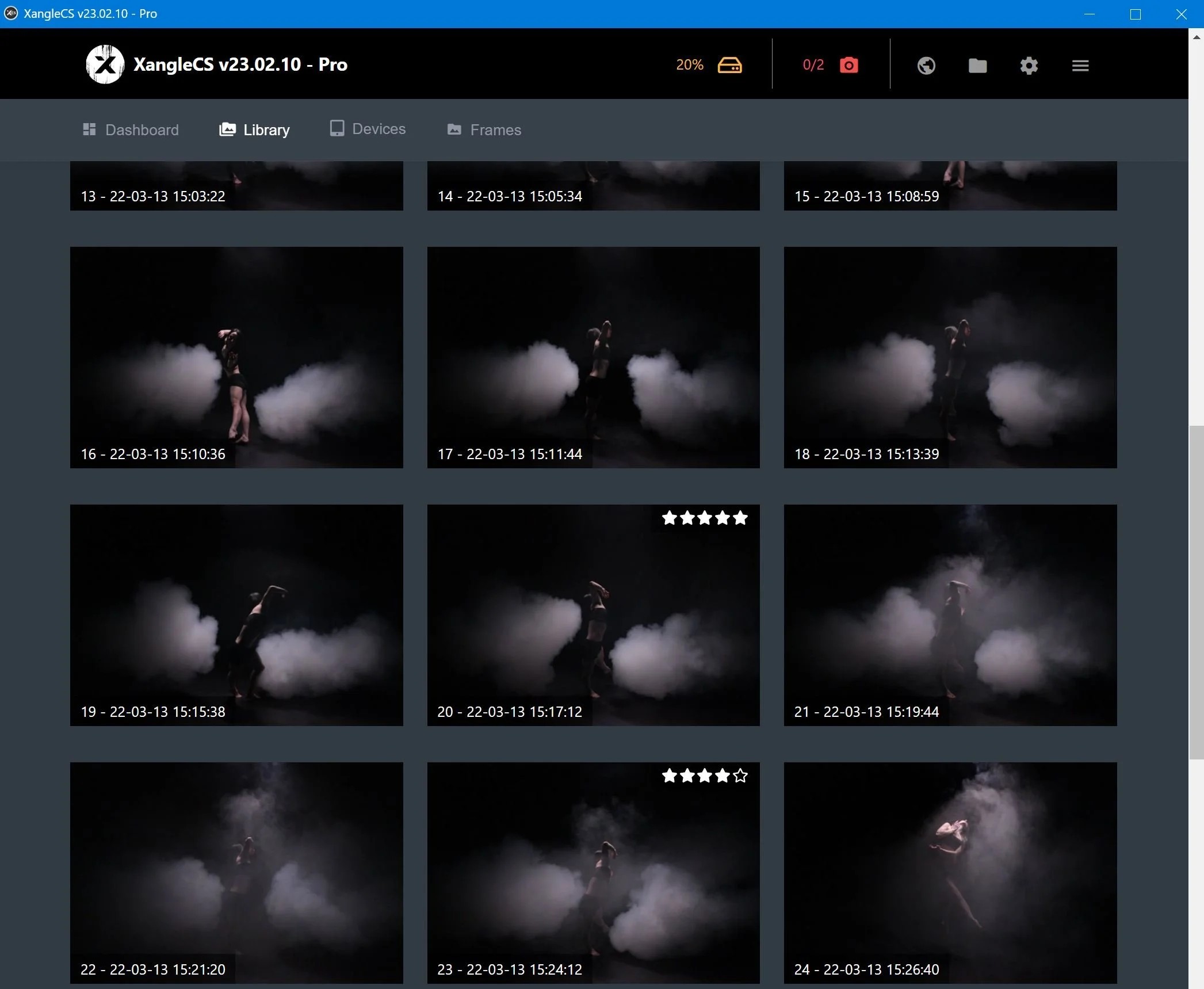Minimize the XangleCS window
Viewport: 1204px width, 989px height.
(1090, 14)
